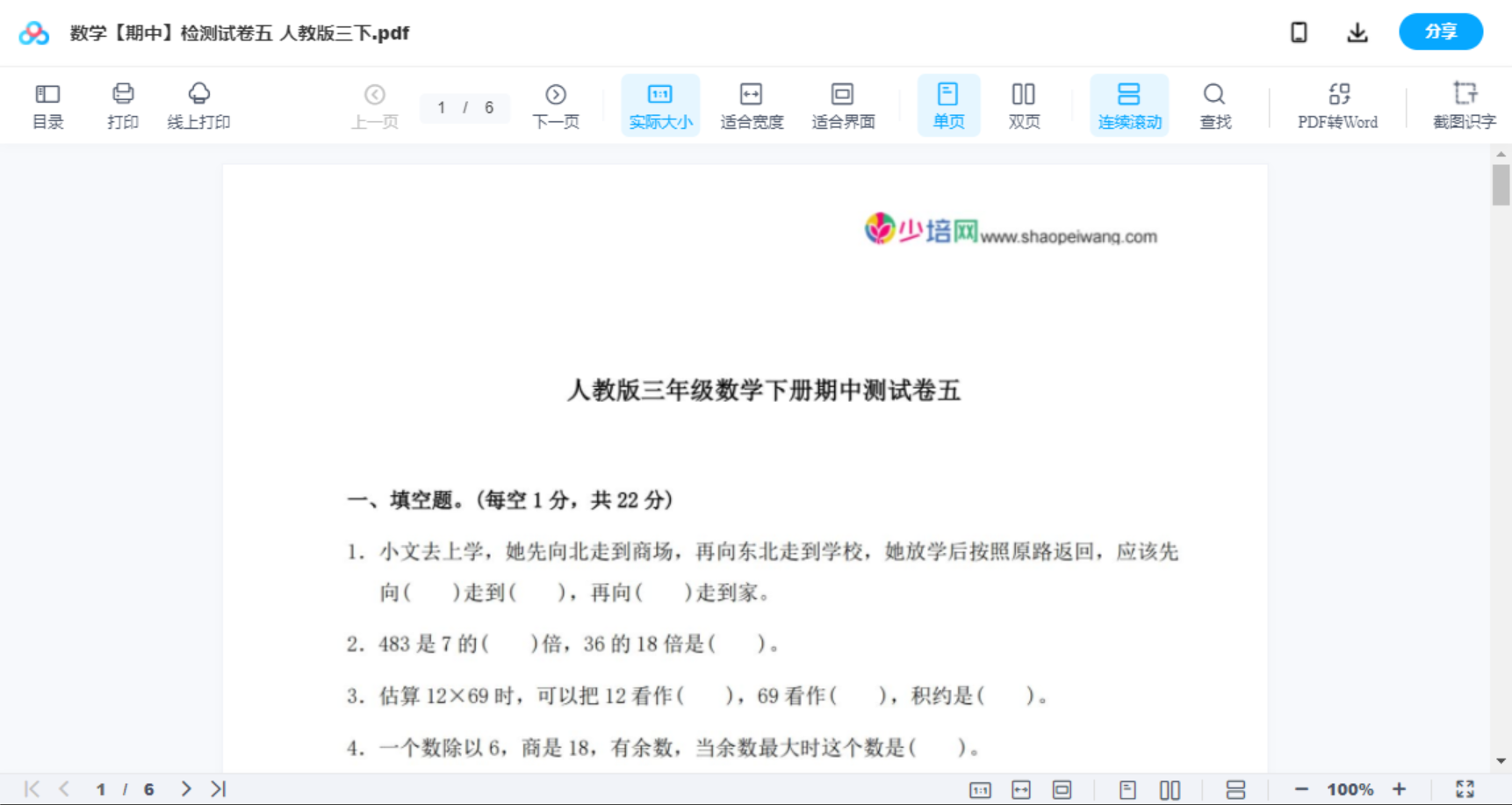This screenshot has width=1512, height=805.
Task: Click the 打印 print icon
Action: click(122, 104)
